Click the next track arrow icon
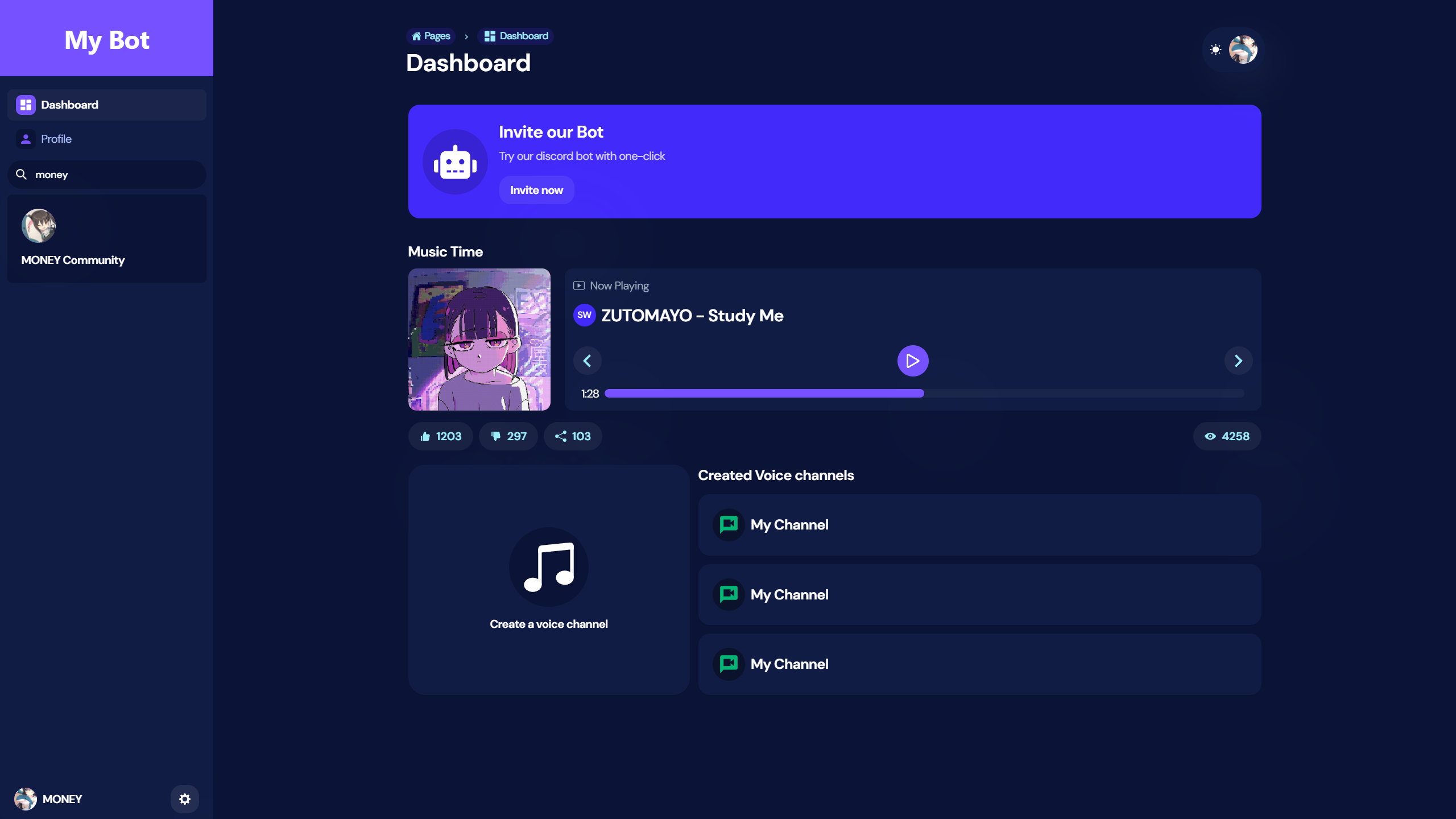This screenshot has width=1456, height=819. [1239, 361]
